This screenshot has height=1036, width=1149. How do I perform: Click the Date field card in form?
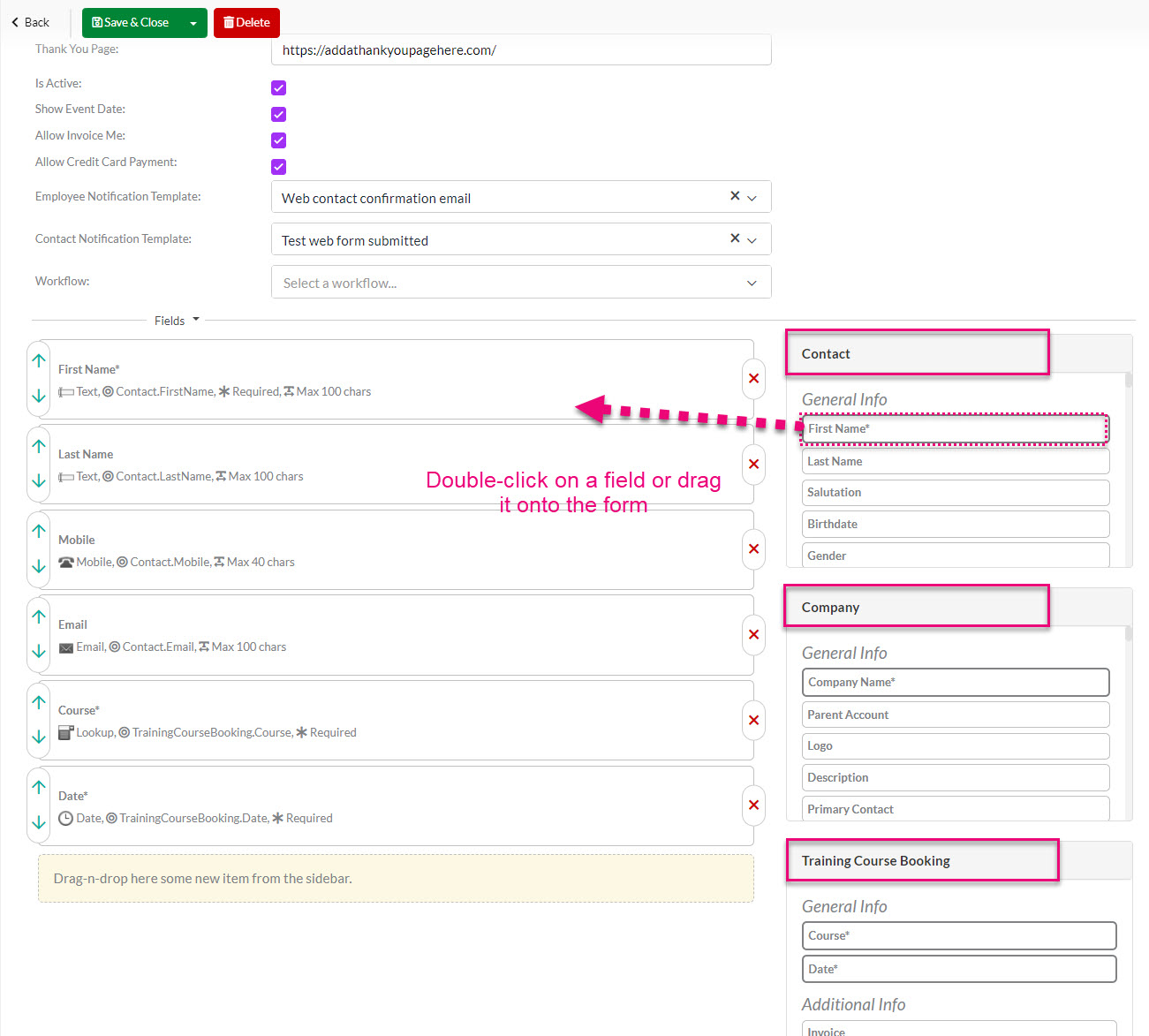tap(395, 805)
